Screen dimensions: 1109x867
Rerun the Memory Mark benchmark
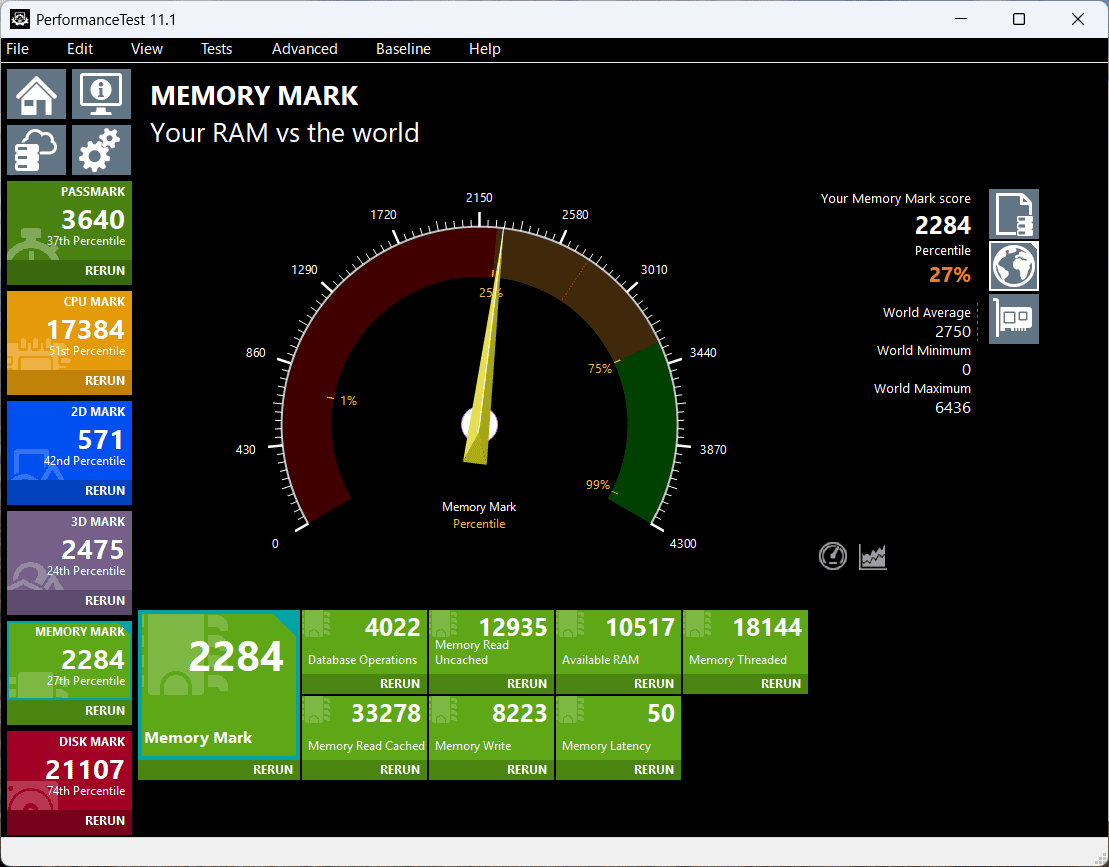pos(270,769)
